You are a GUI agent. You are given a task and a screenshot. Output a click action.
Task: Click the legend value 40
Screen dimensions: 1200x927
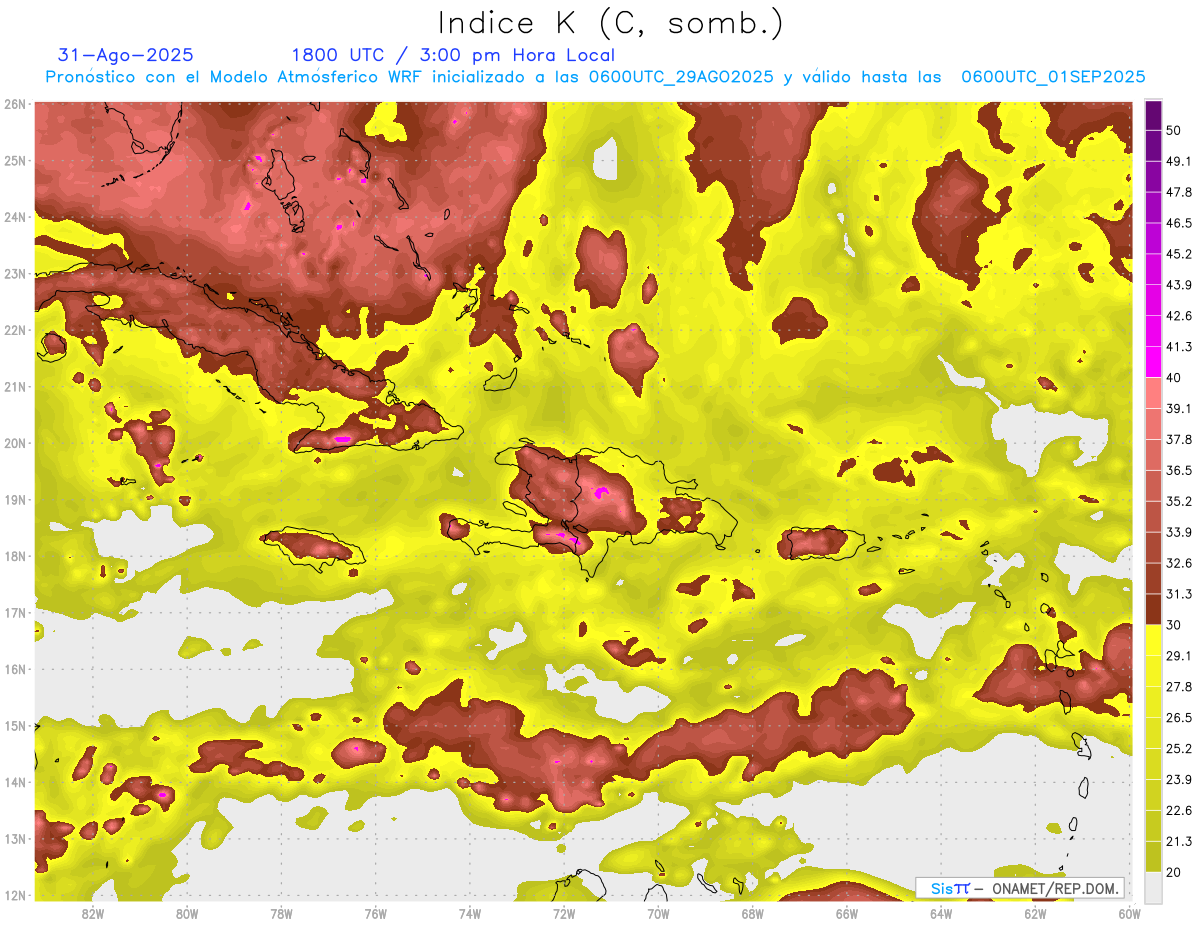pos(1173,377)
